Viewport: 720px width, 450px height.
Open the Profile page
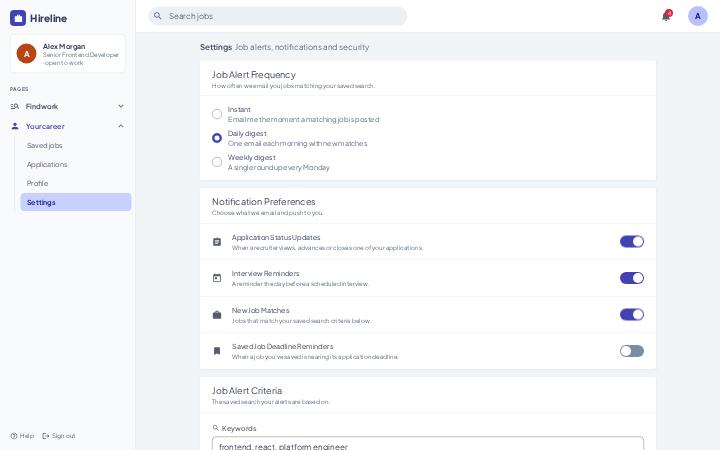76,183
